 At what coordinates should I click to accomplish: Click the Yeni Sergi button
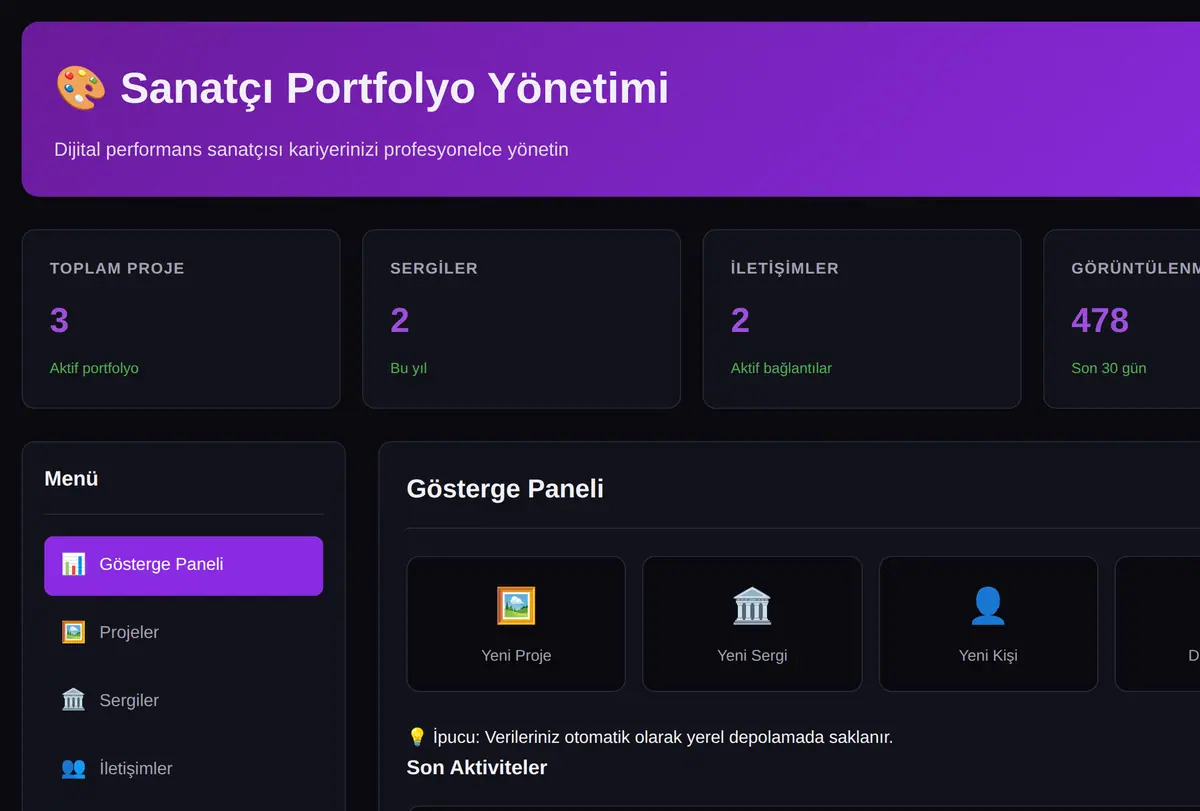coord(752,624)
